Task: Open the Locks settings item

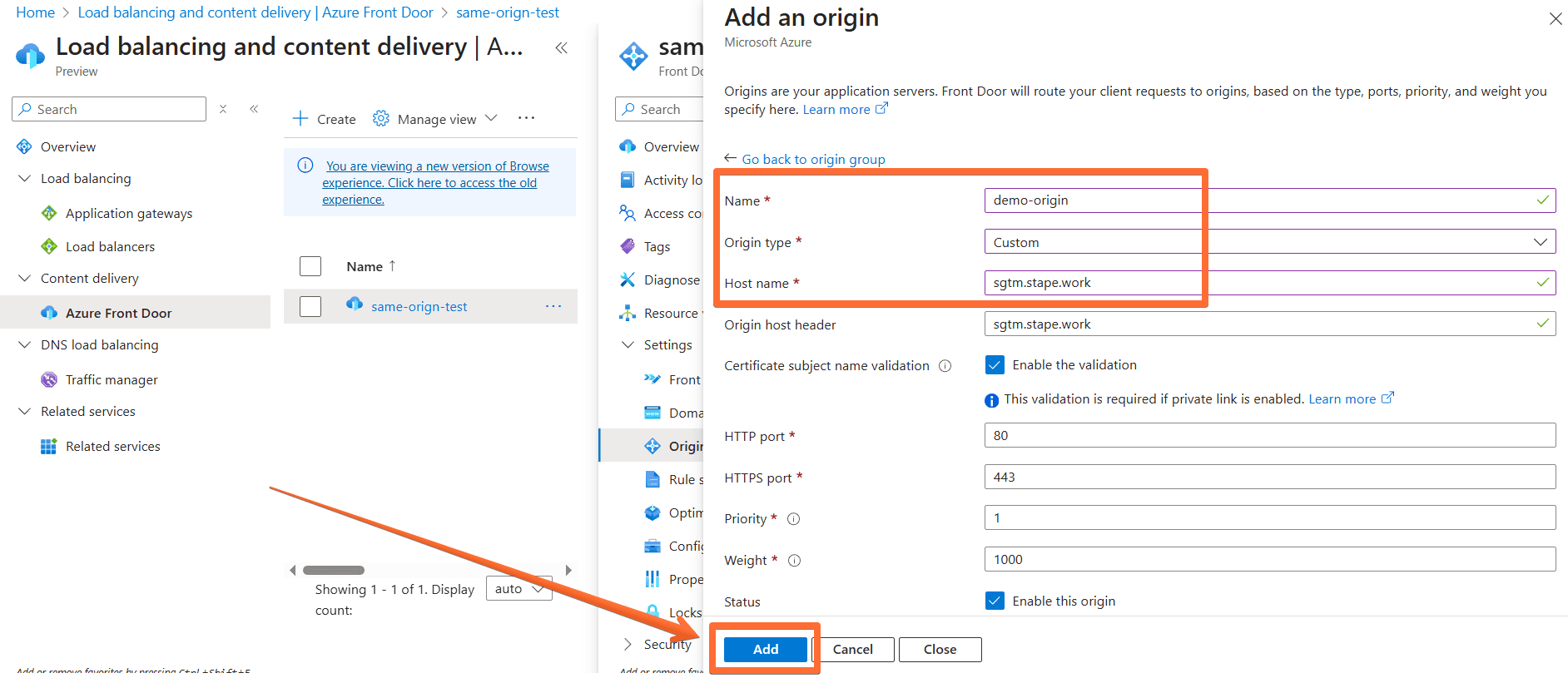Action: point(672,612)
